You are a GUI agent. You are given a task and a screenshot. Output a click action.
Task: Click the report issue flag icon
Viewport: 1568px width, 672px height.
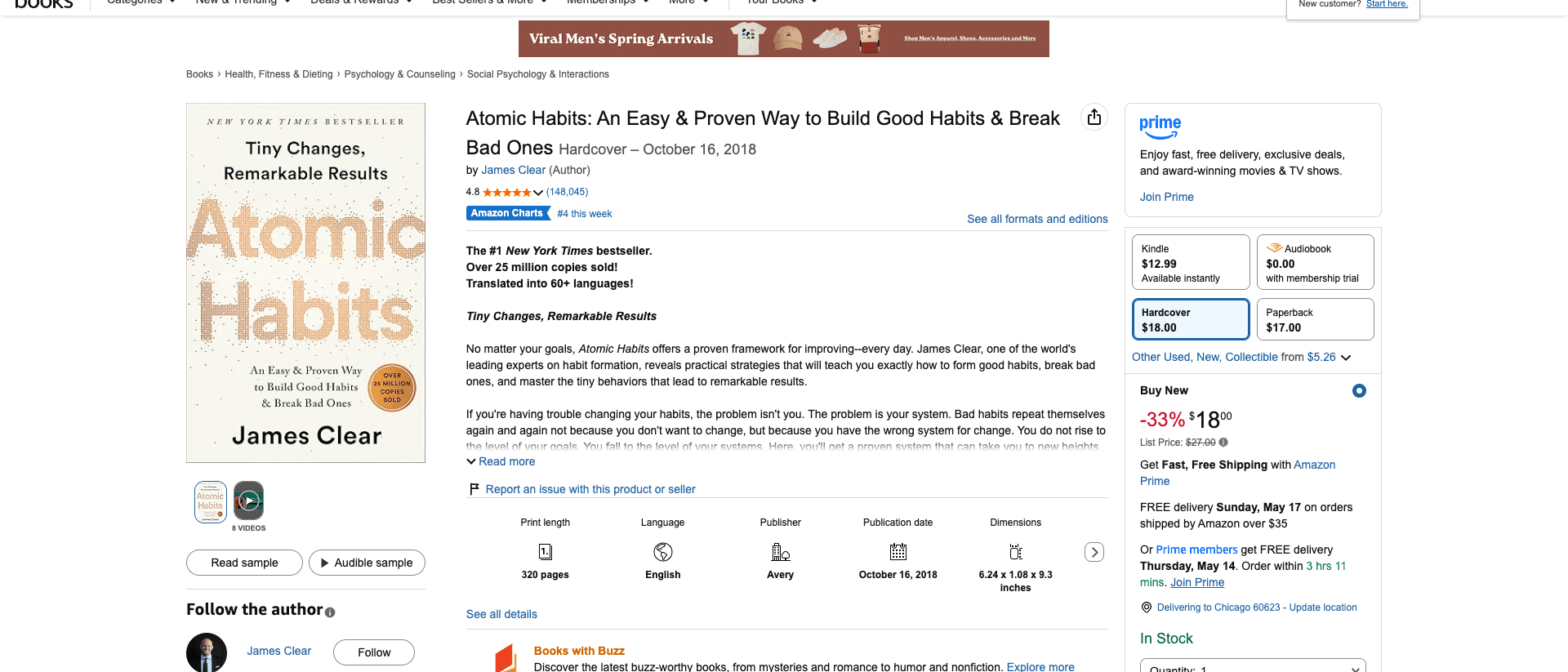(x=474, y=489)
